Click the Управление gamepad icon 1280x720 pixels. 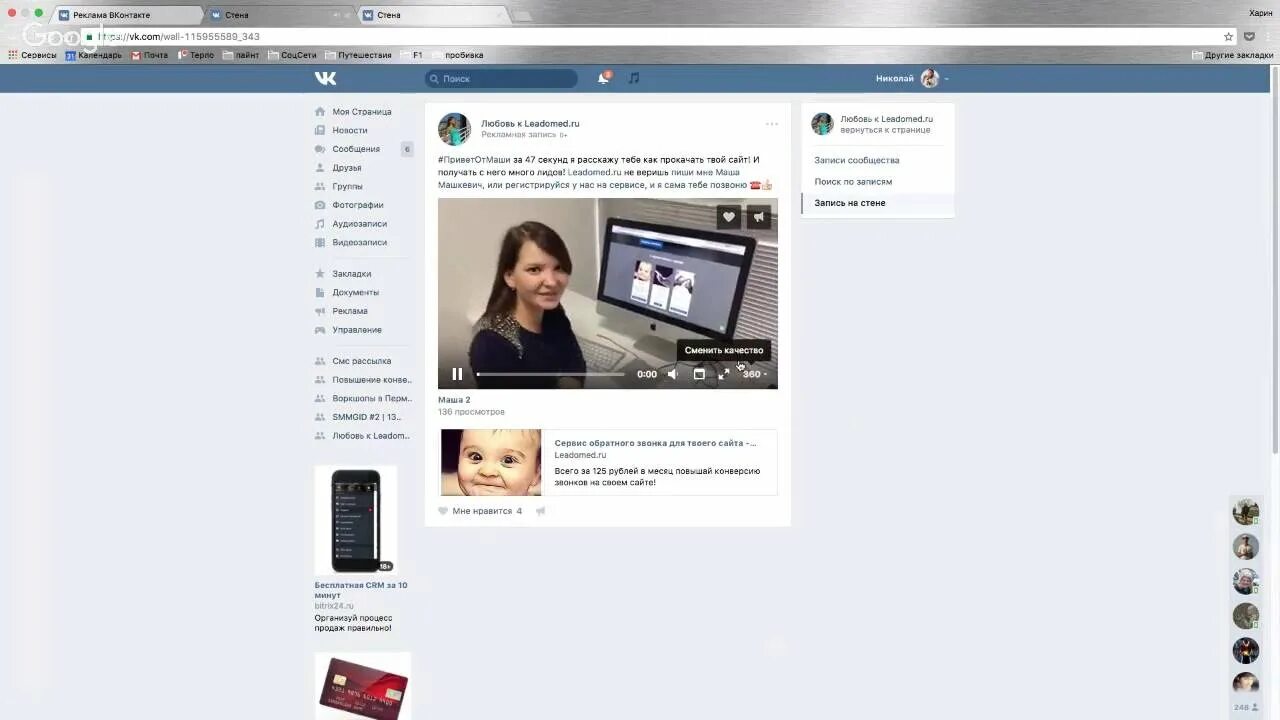[x=320, y=330]
